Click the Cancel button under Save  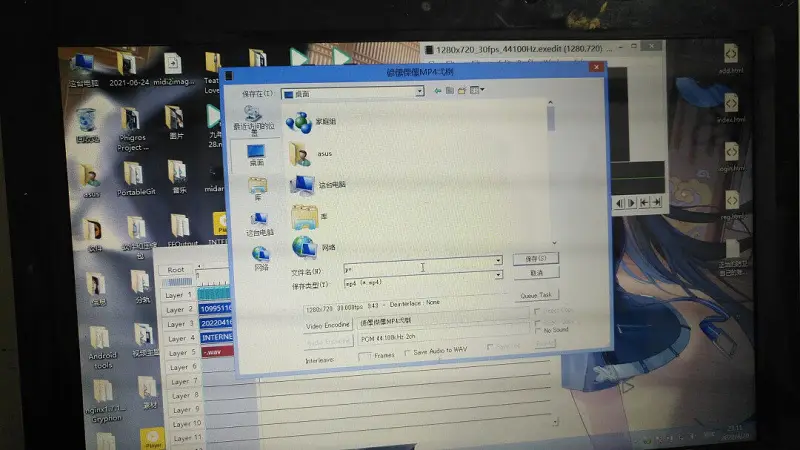coord(536,273)
